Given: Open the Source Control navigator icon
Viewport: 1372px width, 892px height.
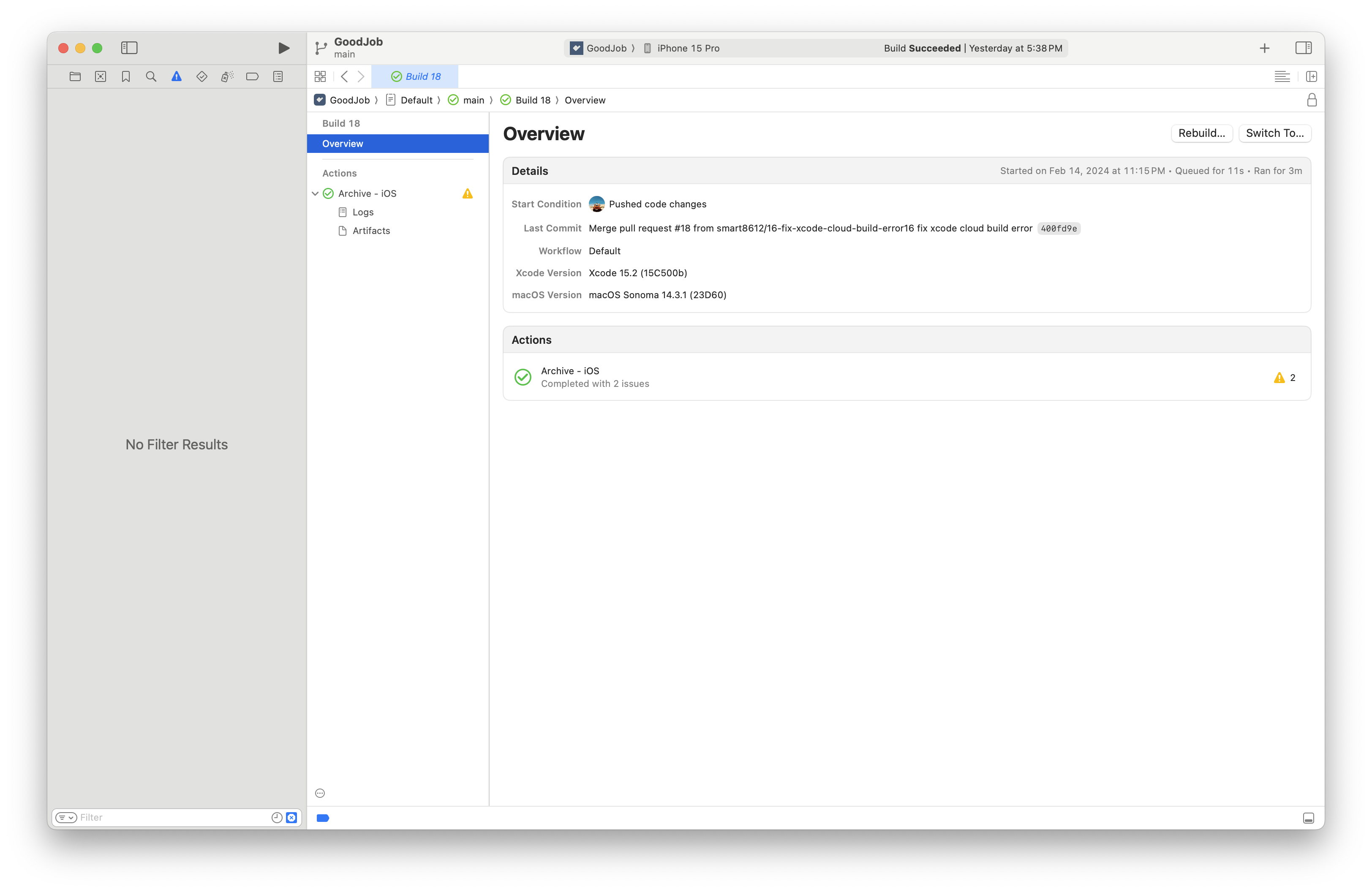Looking at the screenshot, I should pos(100,76).
